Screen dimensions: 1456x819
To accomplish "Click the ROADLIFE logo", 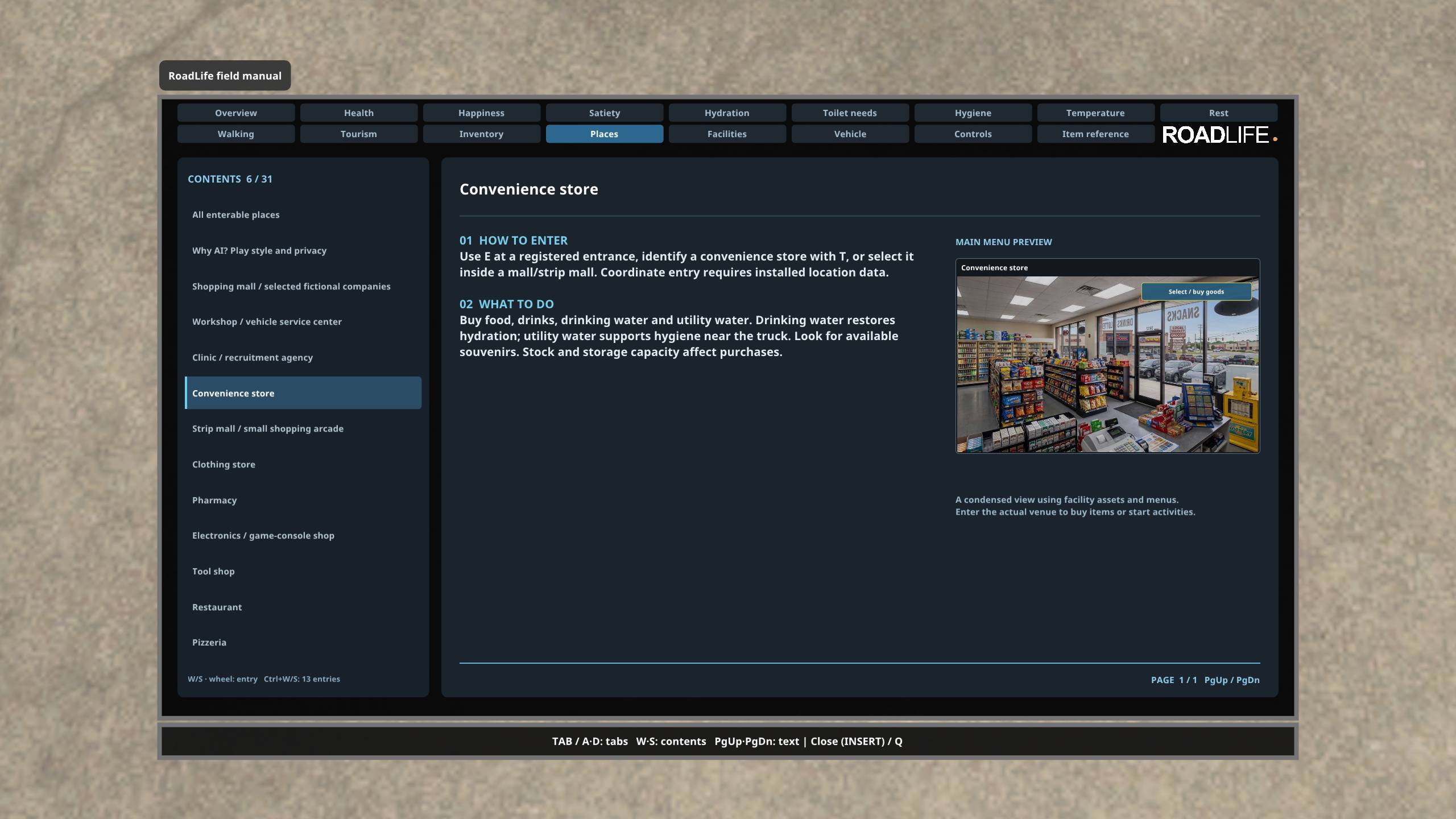I will [x=1219, y=135].
